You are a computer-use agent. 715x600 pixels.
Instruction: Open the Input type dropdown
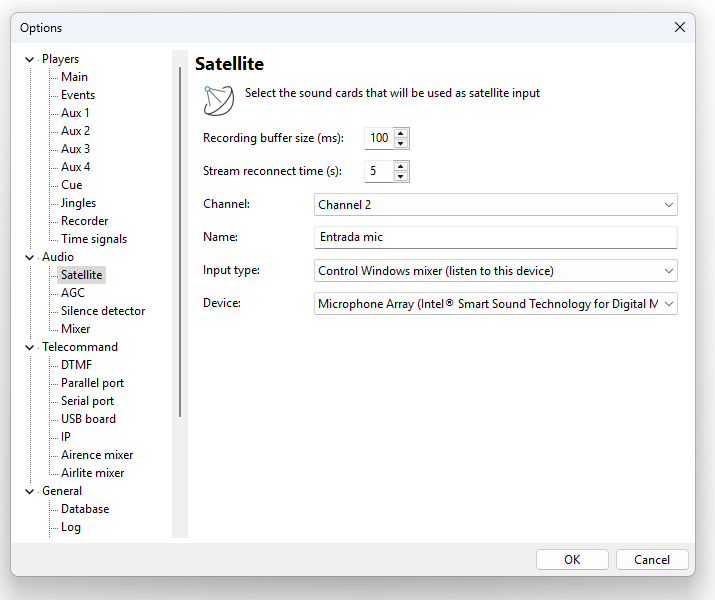[668, 271]
